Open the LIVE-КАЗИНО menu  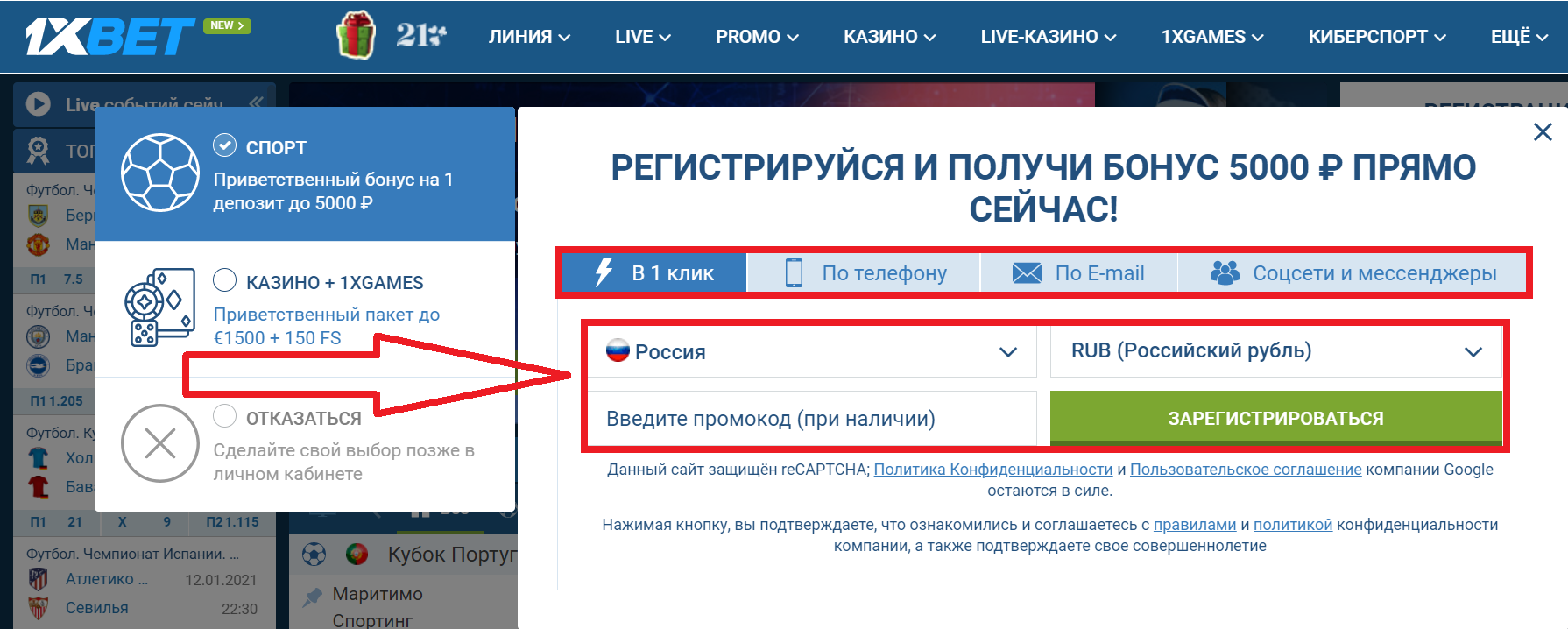(x=1048, y=37)
